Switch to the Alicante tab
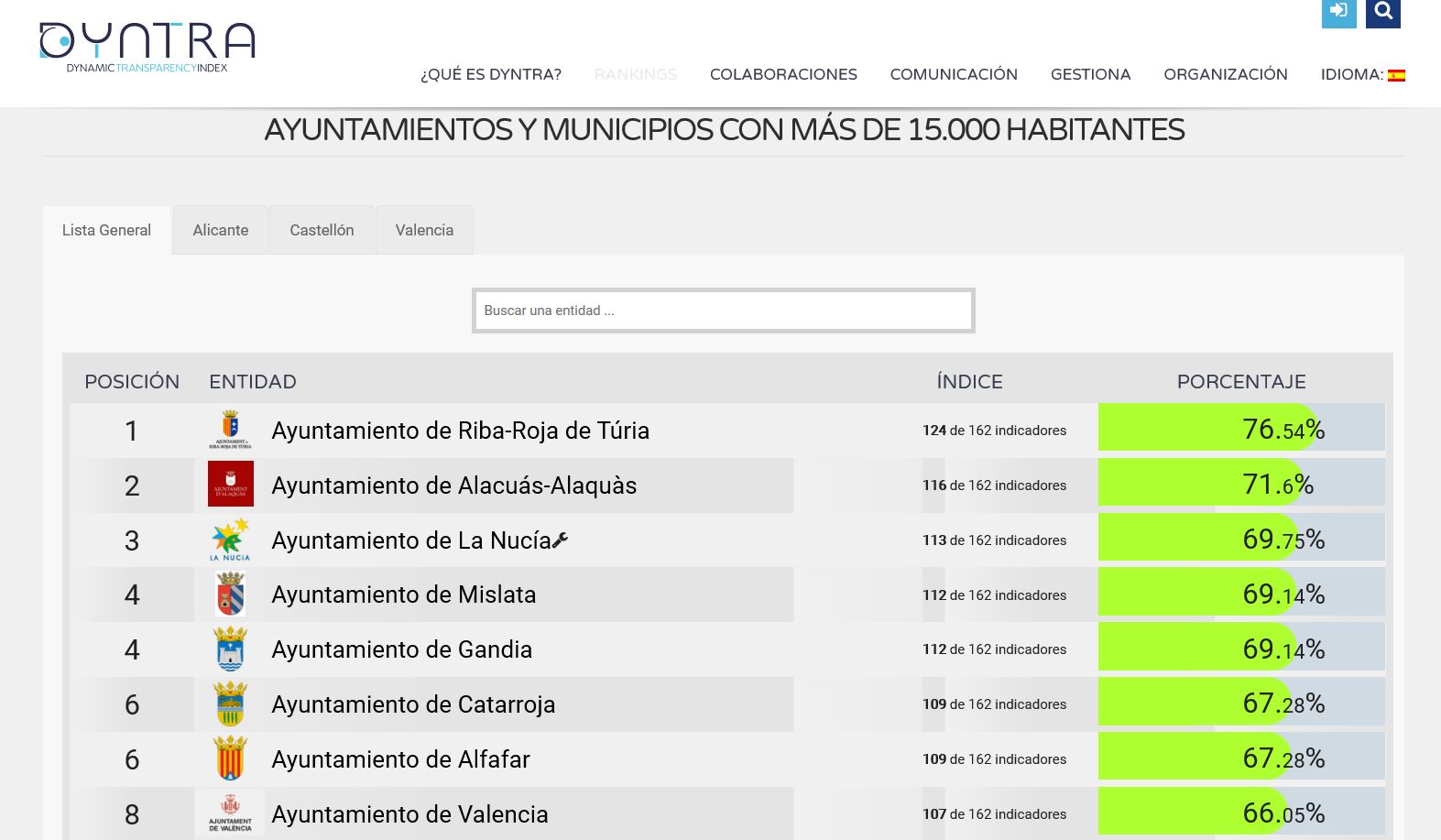 click(220, 230)
